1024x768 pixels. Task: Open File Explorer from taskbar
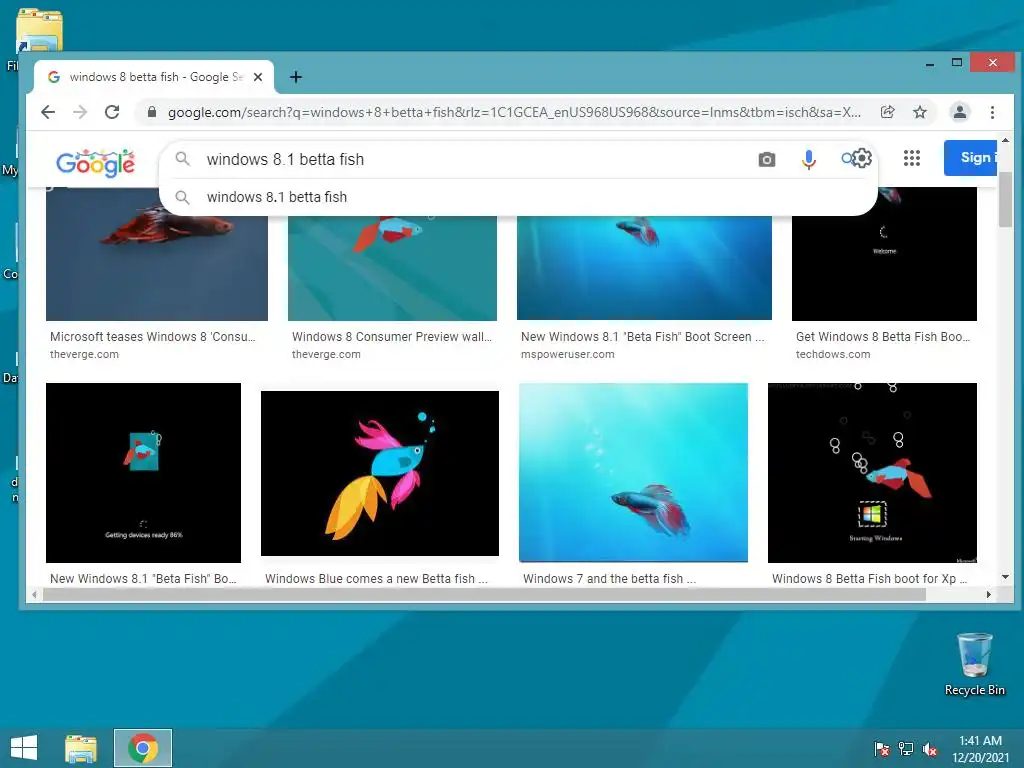point(81,748)
